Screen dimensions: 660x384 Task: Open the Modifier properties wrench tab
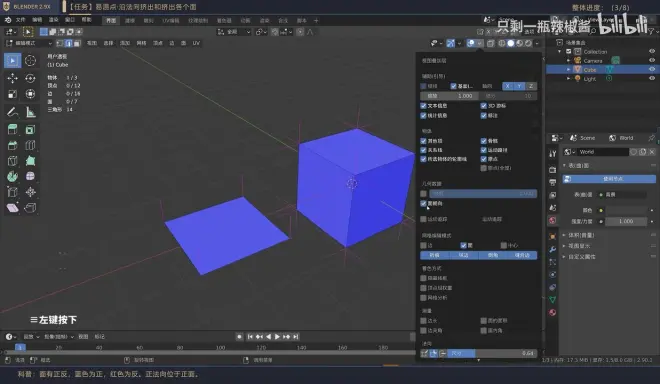(553, 249)
